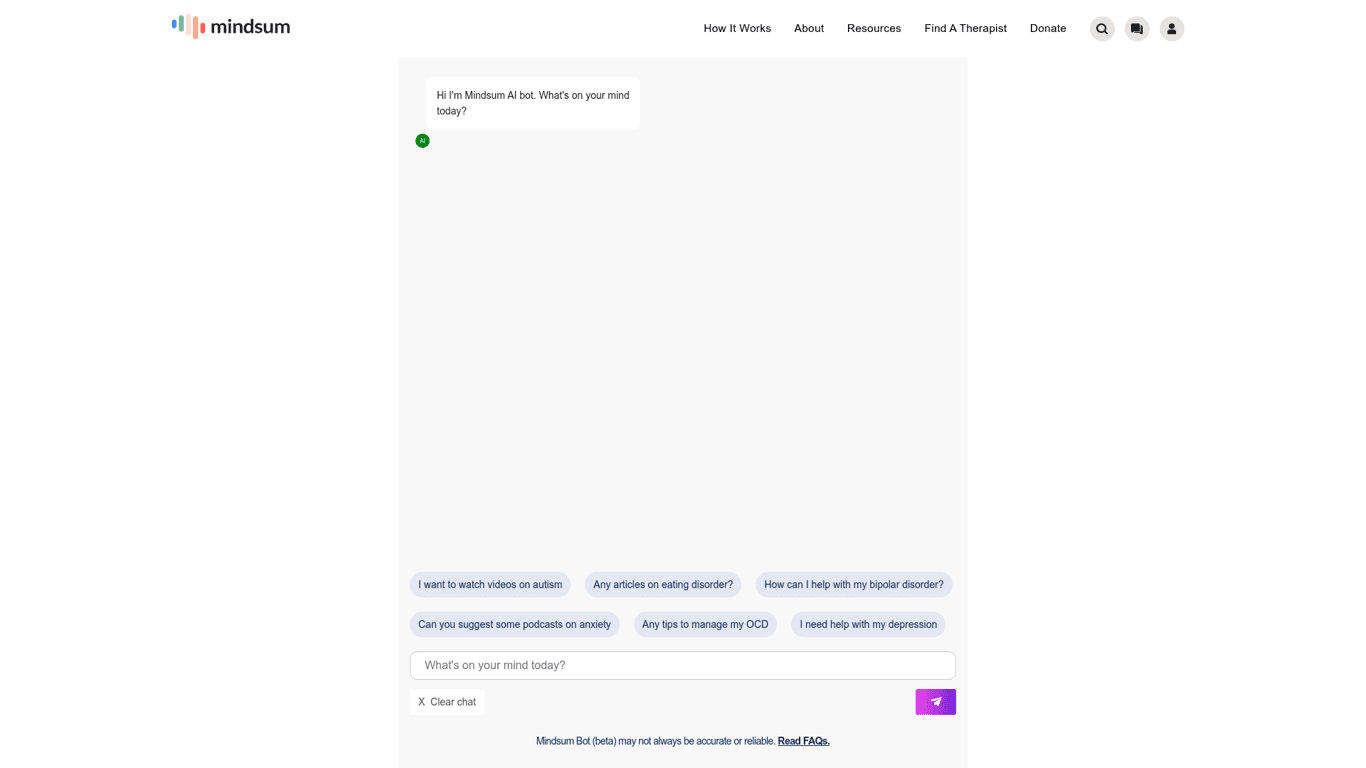Select the podcasts on anxiety suggestion
The width and height of the screenshot is (1366, 768).
point(514,625)
